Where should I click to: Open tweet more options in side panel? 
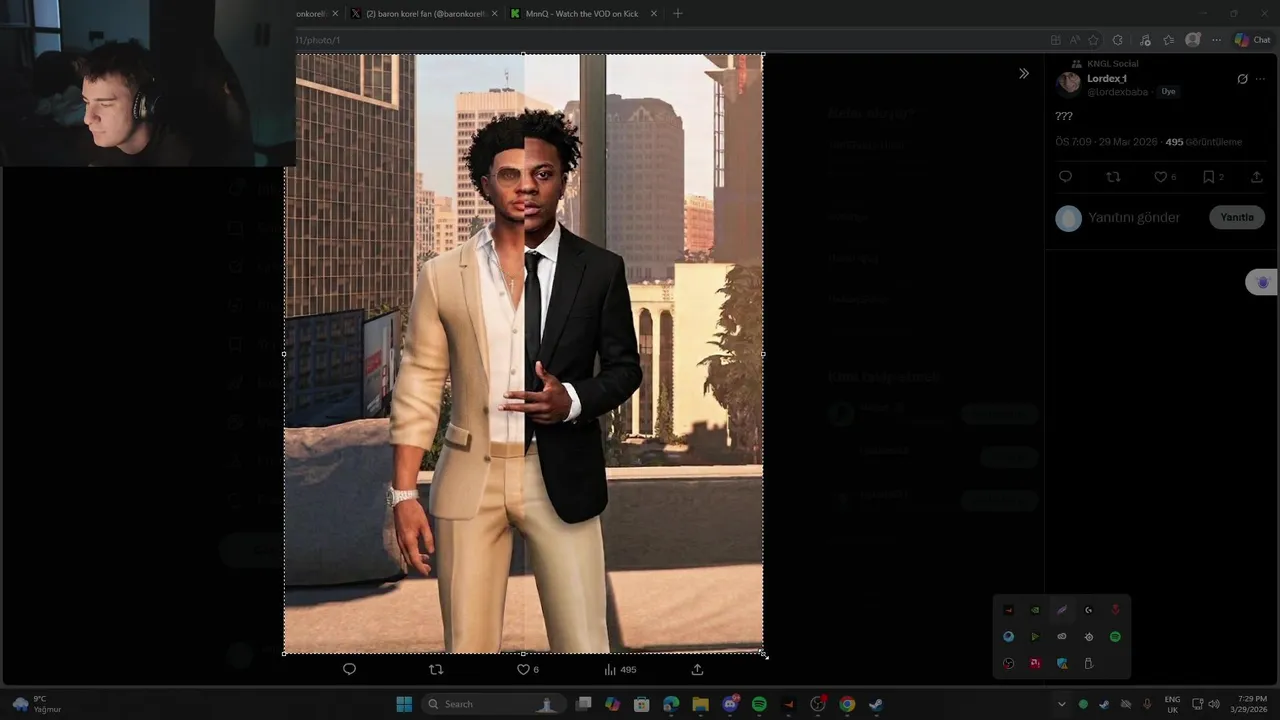(x=1262, y=79)
